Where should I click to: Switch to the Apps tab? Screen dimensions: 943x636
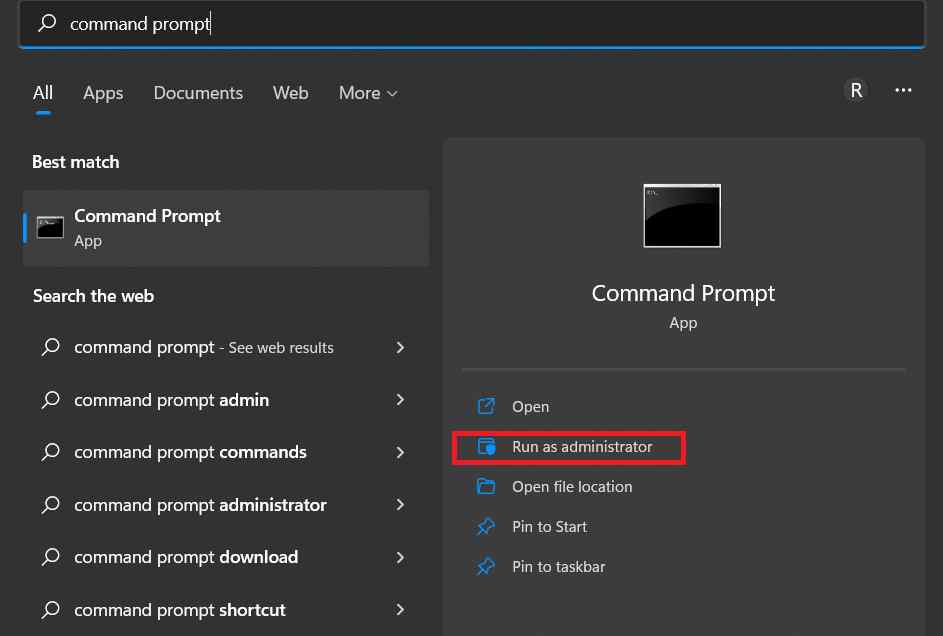(103, 93)
